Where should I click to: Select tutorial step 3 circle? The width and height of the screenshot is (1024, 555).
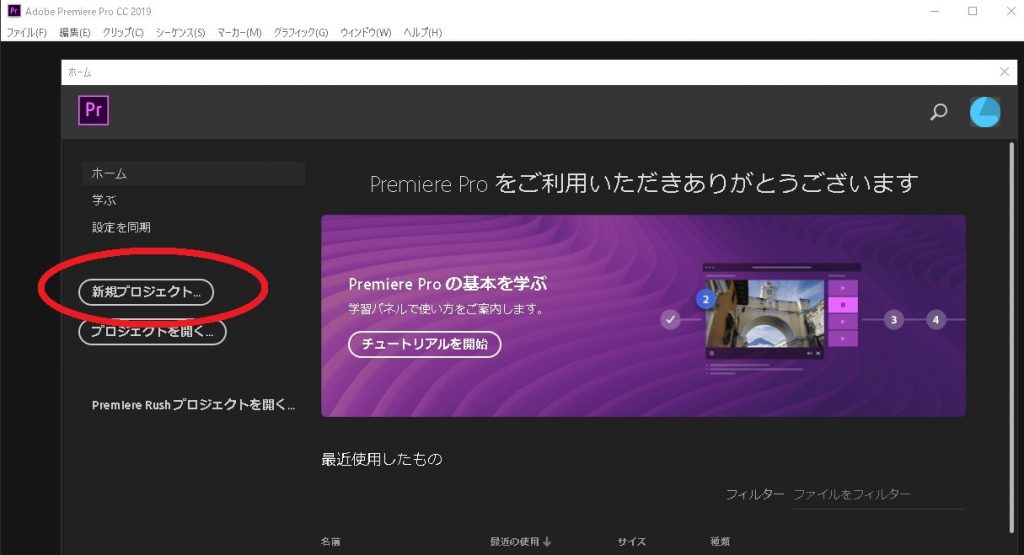tap(893, 319)
